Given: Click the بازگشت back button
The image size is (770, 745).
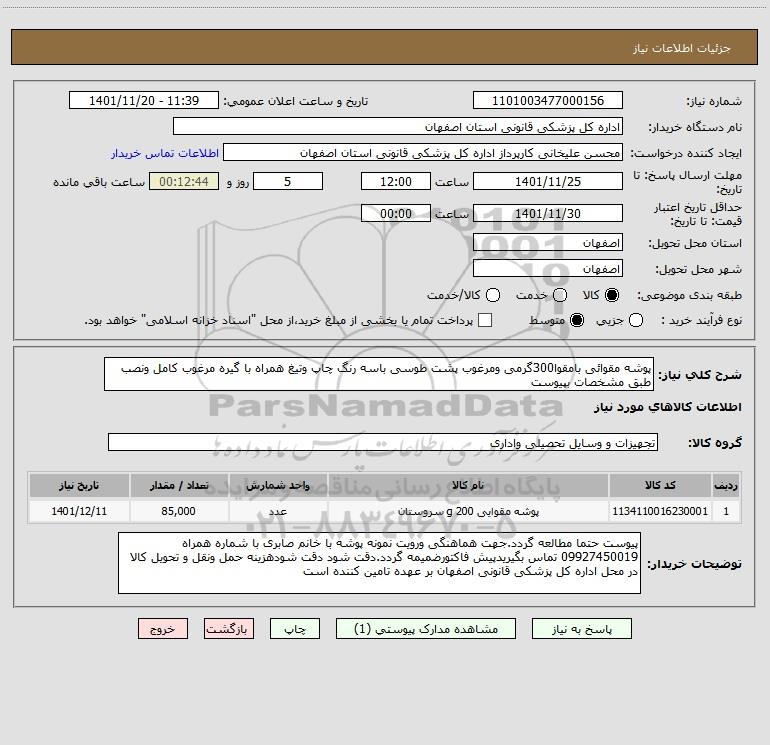Looking at the screenshot, I should pyautogui.click(x=229, y=629).
